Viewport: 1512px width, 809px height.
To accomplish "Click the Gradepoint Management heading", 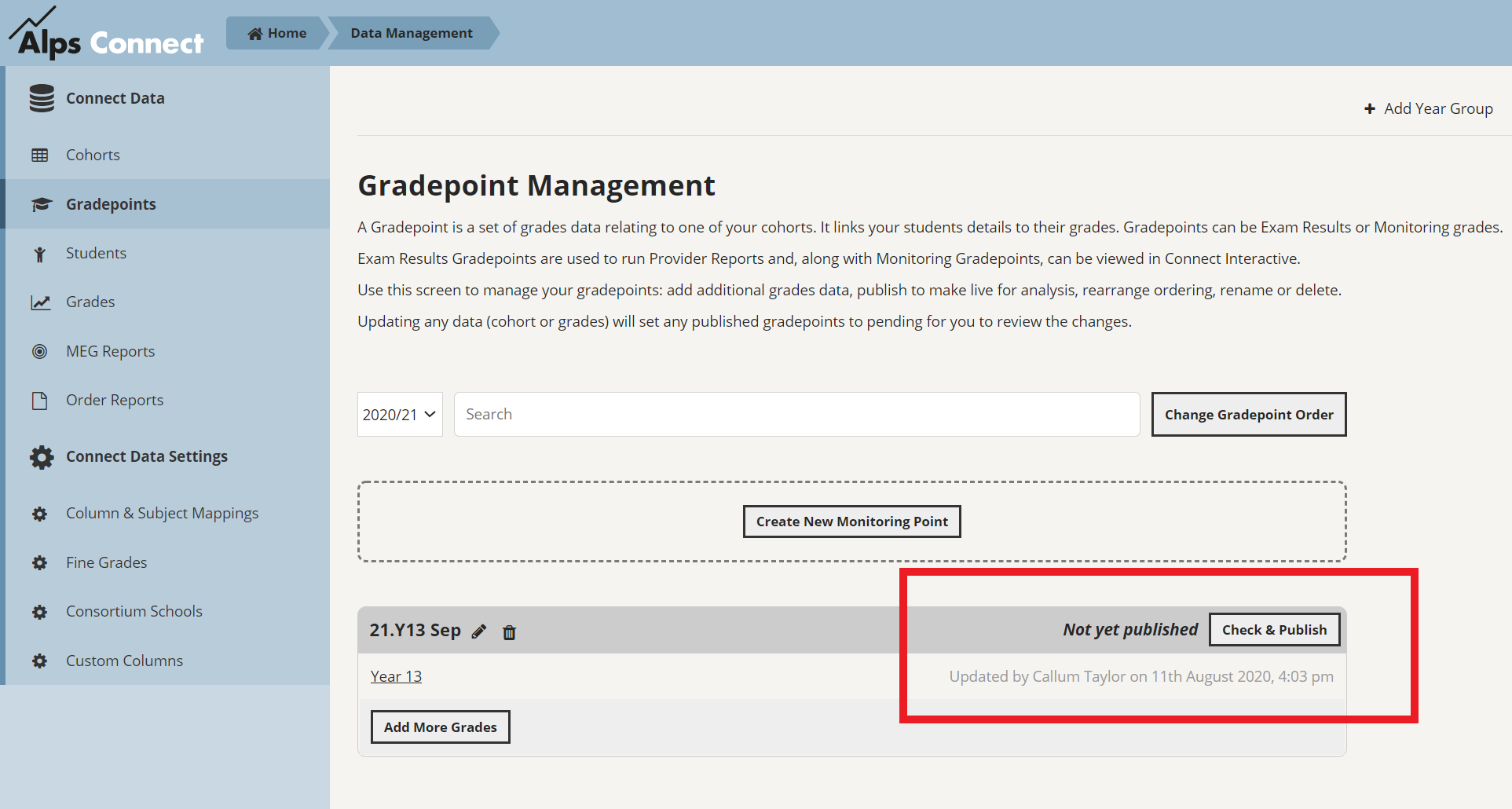I will (x=536, y=186).
